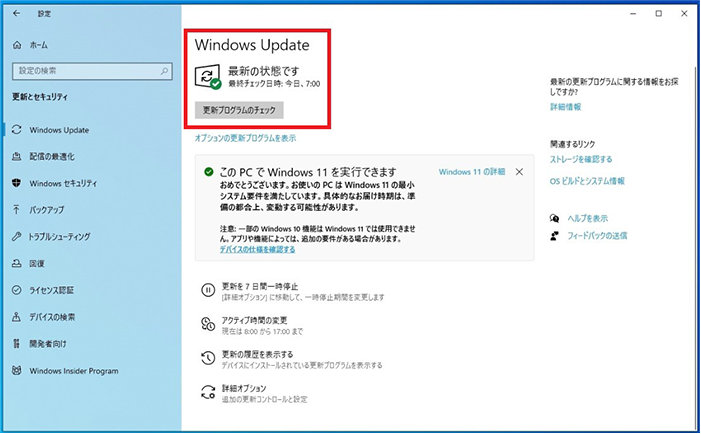Open 回復 (Recovery) in sidebar
This screenshot has width=701, height=434.
[x=37, y=263]
